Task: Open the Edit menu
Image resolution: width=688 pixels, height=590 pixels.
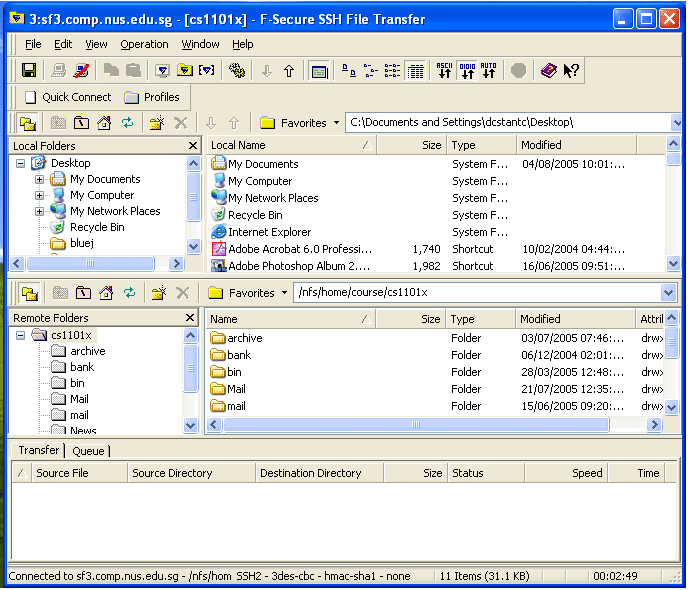Action: pyautogui.click(x=63, y=44)
